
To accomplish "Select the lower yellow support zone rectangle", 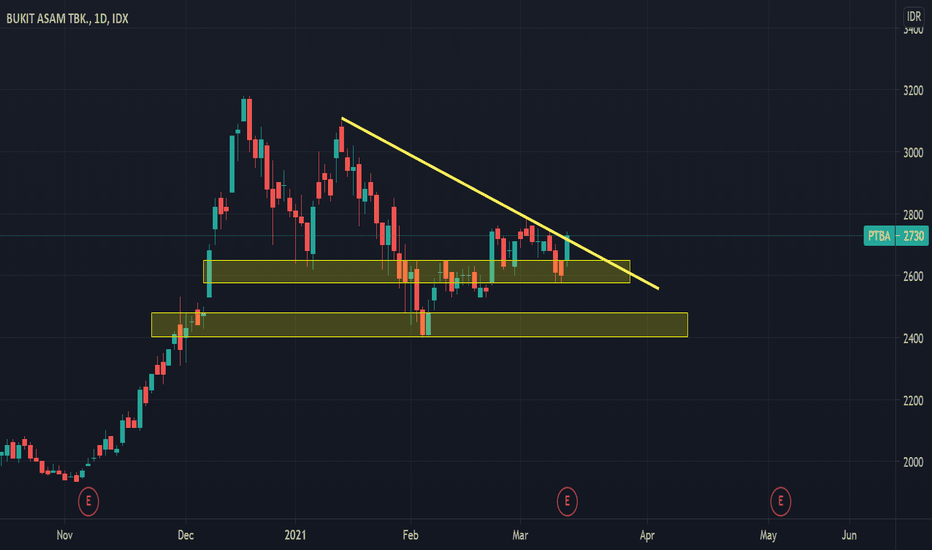I will click(x=420, y=325).
